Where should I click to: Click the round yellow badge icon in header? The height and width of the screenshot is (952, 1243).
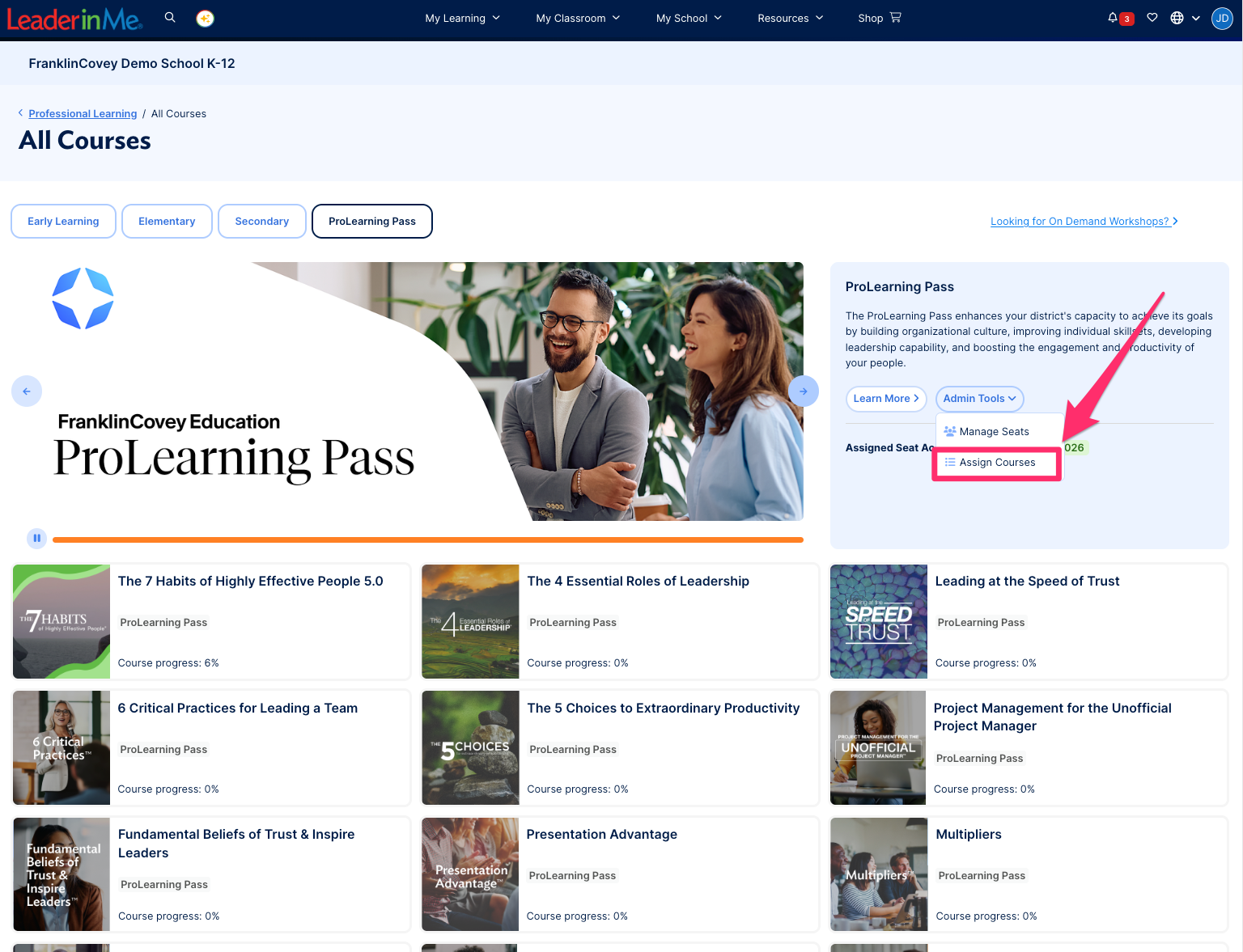click(206, 18)
